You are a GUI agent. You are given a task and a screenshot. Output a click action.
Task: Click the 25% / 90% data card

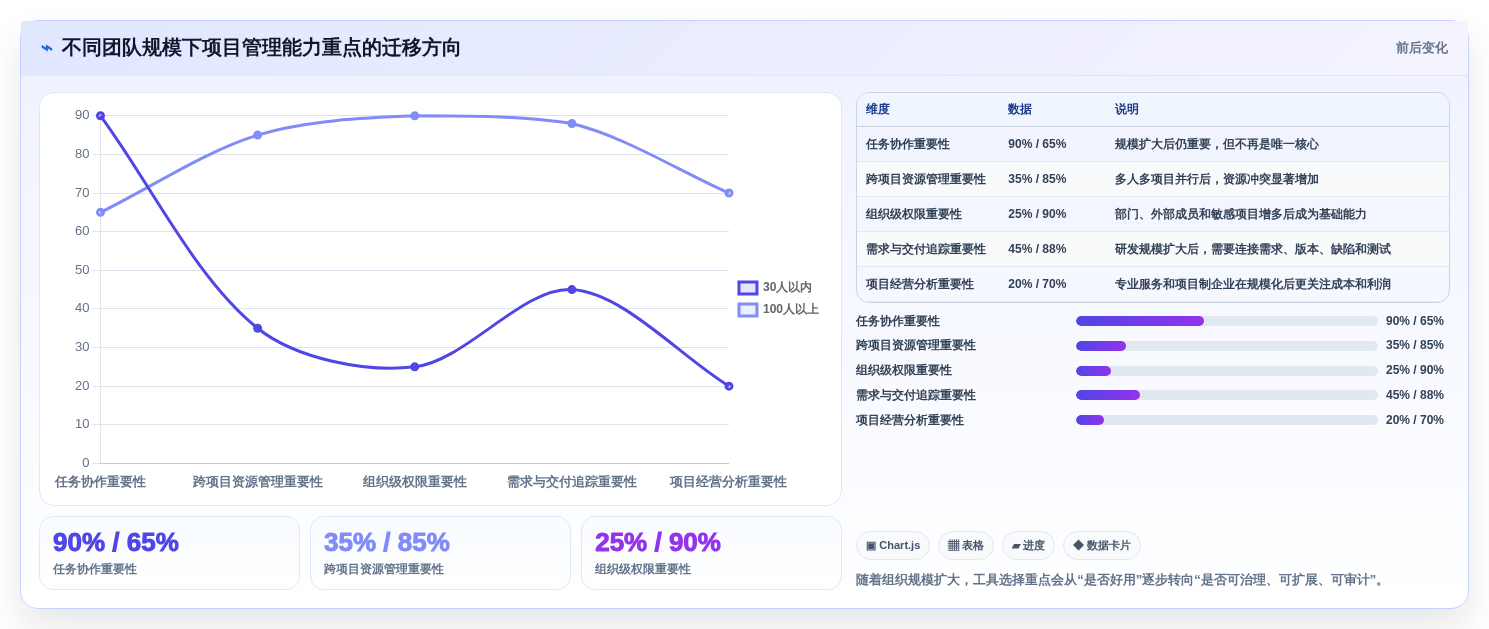[x=711, y=553]
